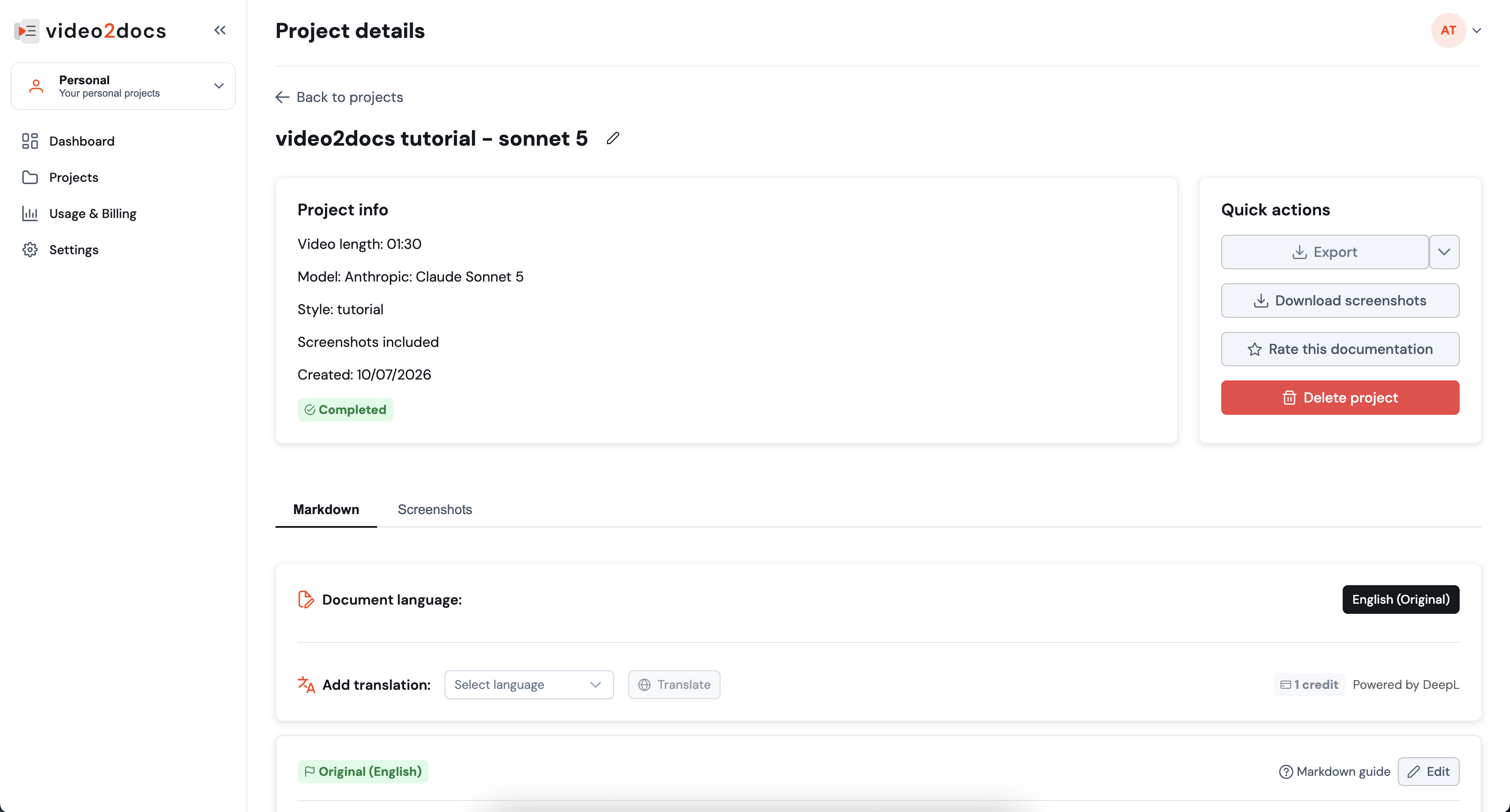This screenshot has width=1510, height=812.
Task: Click the 1 credit badge
Action: (1309, 685)
